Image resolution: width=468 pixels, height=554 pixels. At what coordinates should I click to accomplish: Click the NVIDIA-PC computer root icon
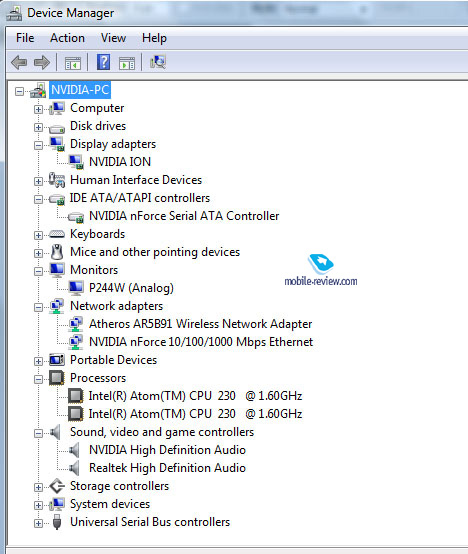click(x=38, y=90)
